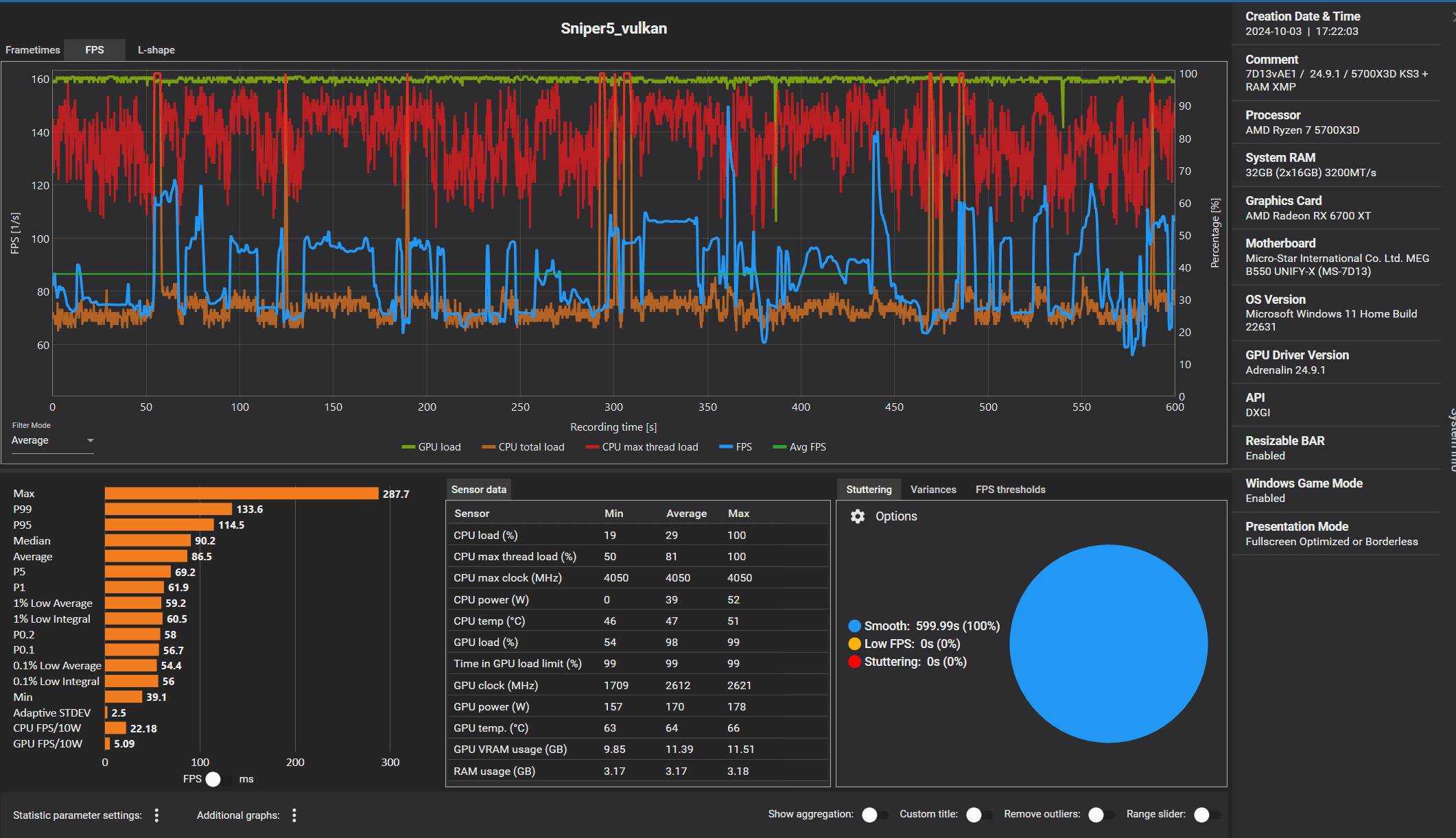This screenshot has width=1456, height=838.
Task: Click the CPU total load legend marker
Action: 489,447
